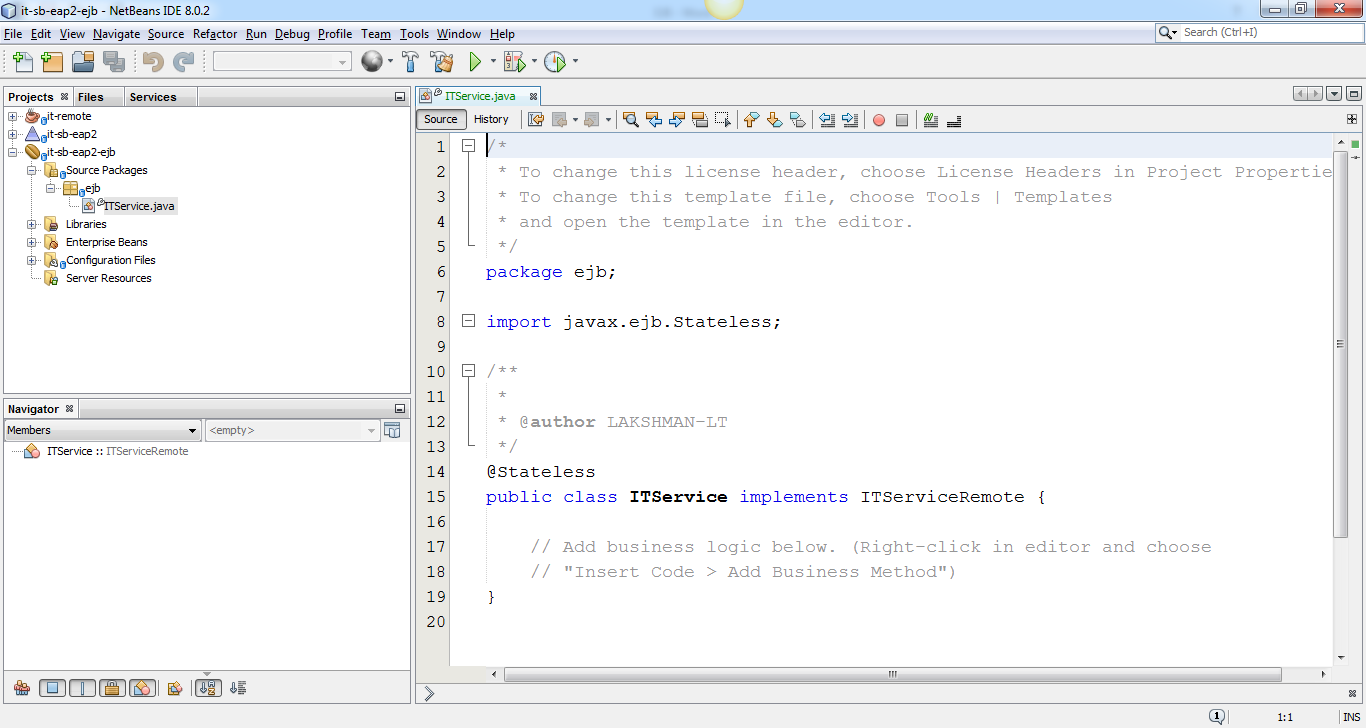
Task: Stop Macro Recording square icon
Action: coord(902,120)
